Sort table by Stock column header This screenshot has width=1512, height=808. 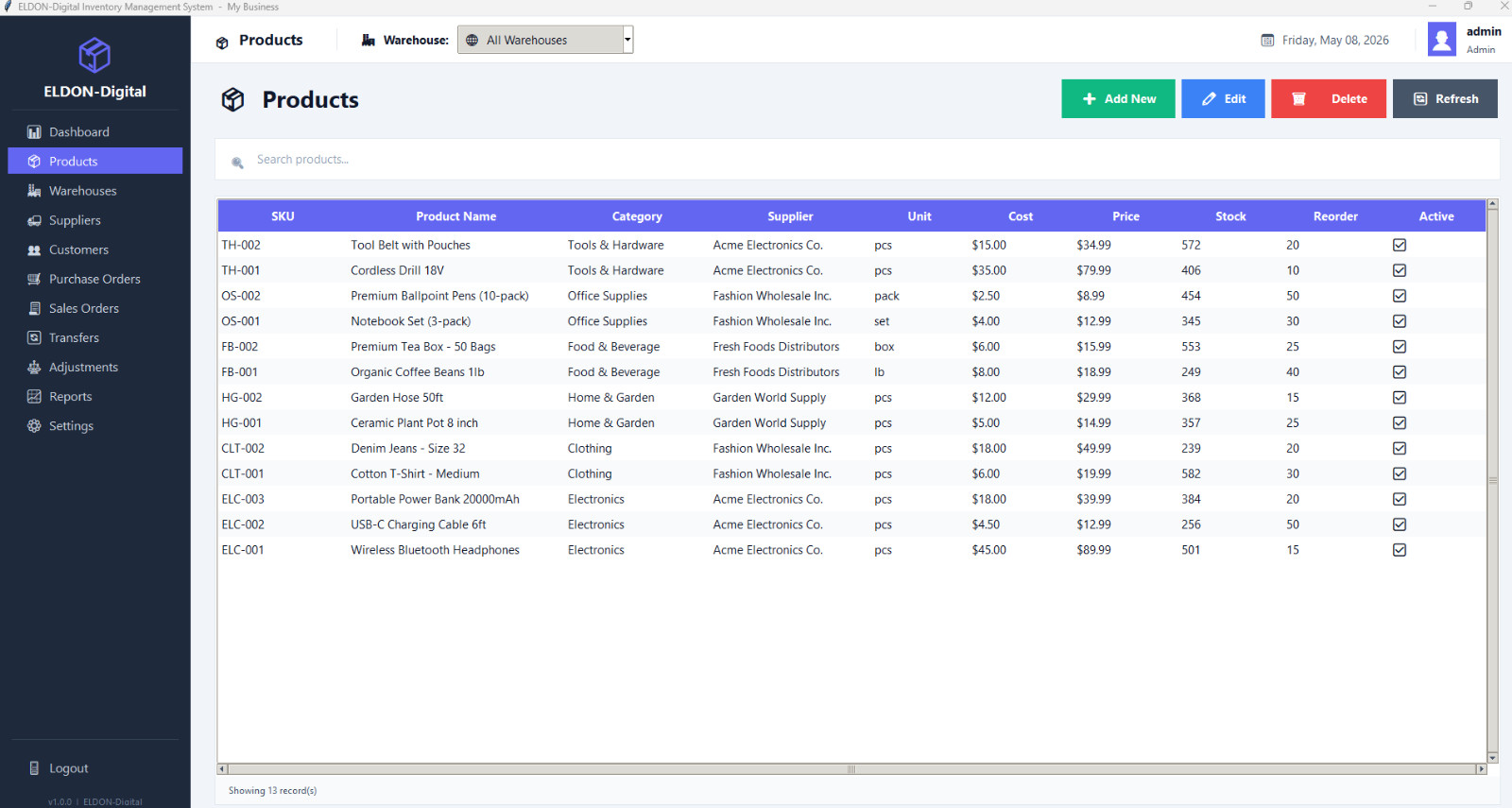(x=1230, y=216)
